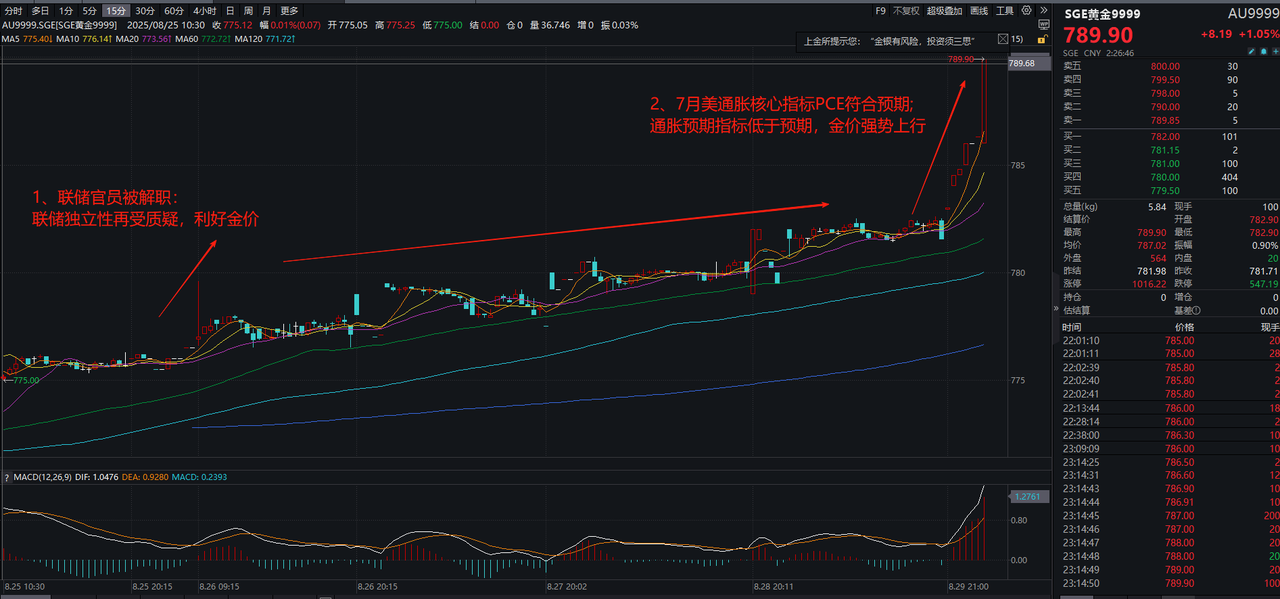This screenshot has width=1280, height=599.
Task: Open MACD indicator help question mark
Action: tap(7, 477)
